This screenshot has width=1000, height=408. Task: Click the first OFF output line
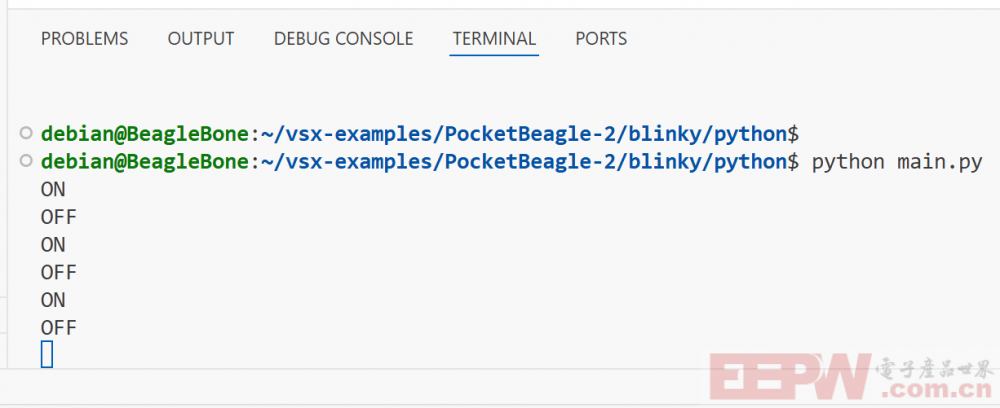59,217
